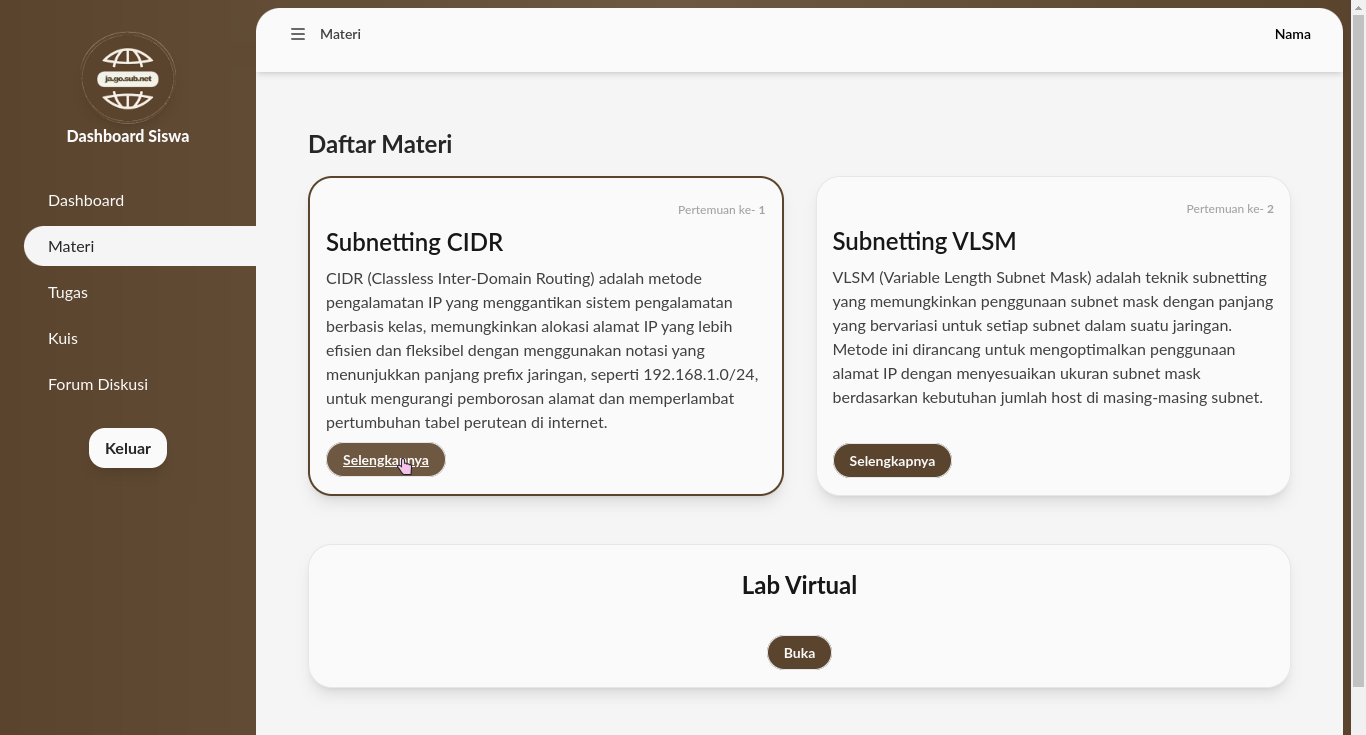Viewport: 1366px width, 735px height.
Task: Navigate to Forum Diskusi
Action: click(x=98, y=384)
